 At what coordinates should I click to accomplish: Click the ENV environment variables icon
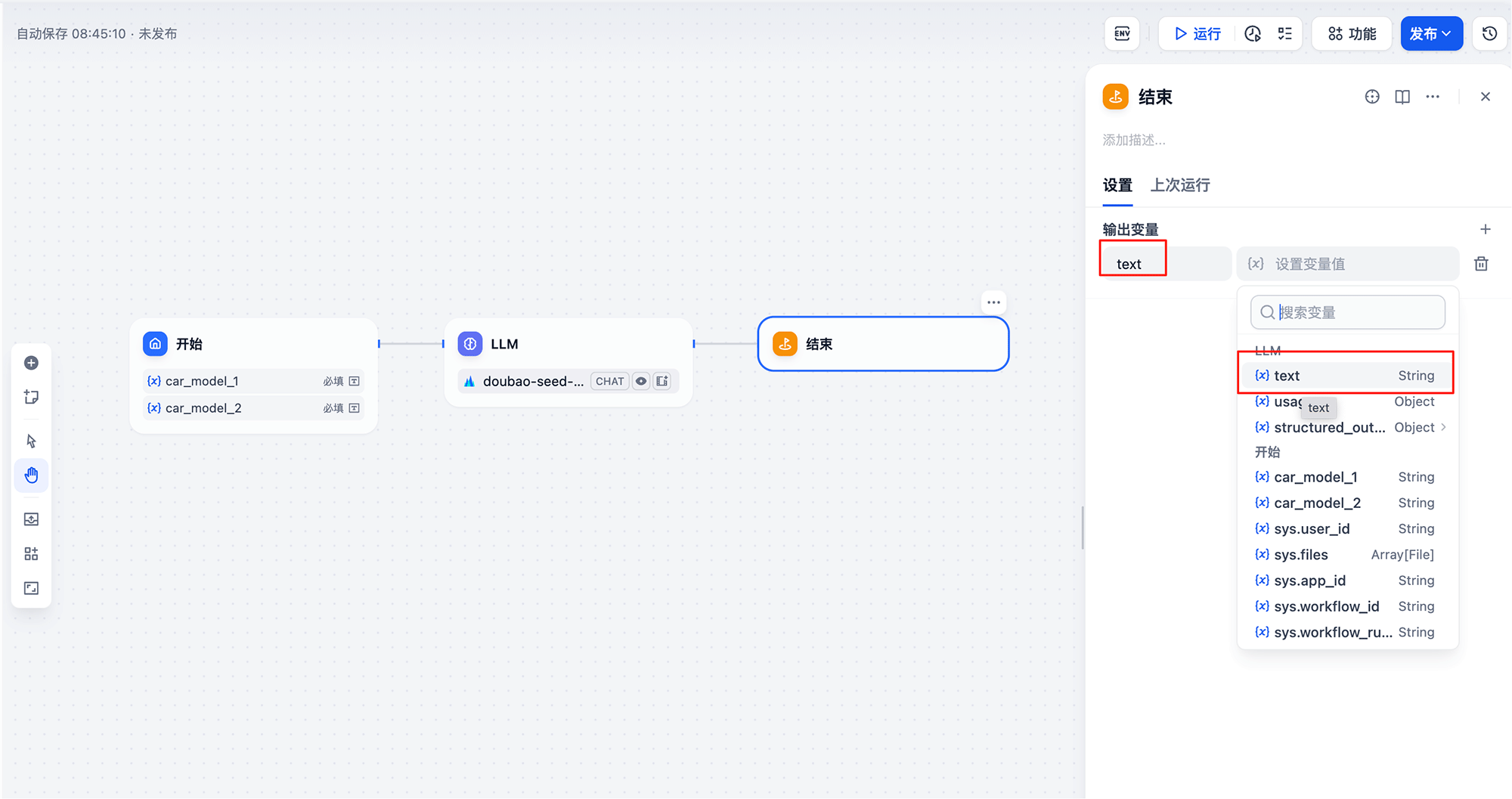(1122, 34)
